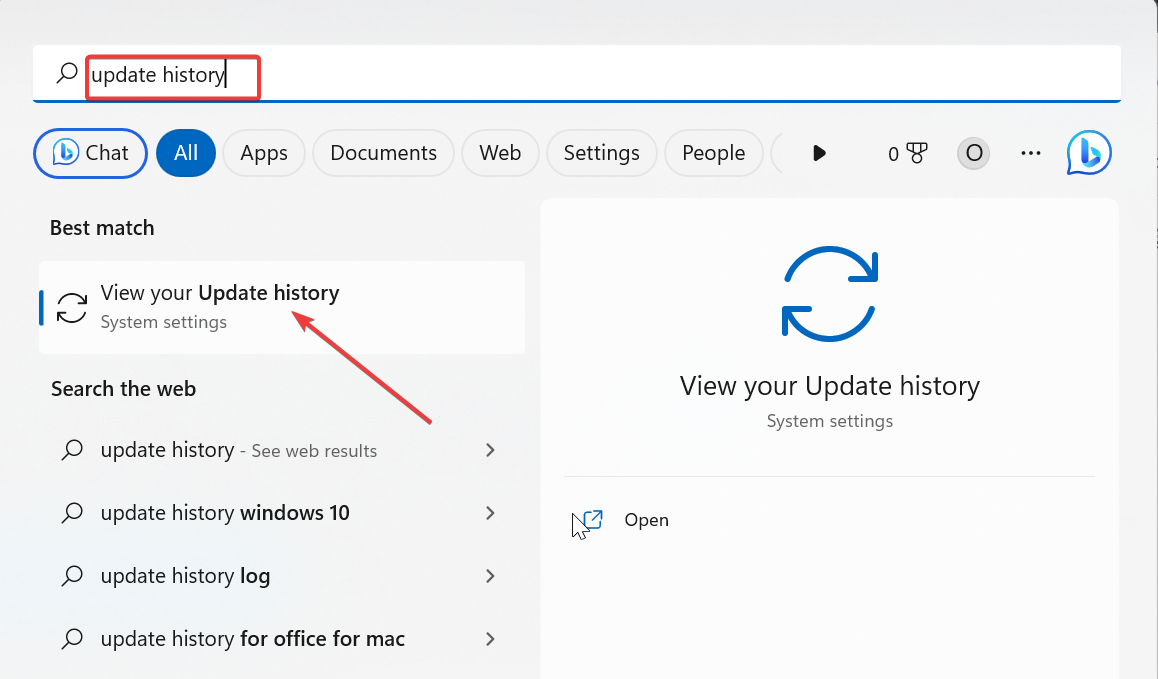Expand the update history log suggestion arrow

pos(490,576)
